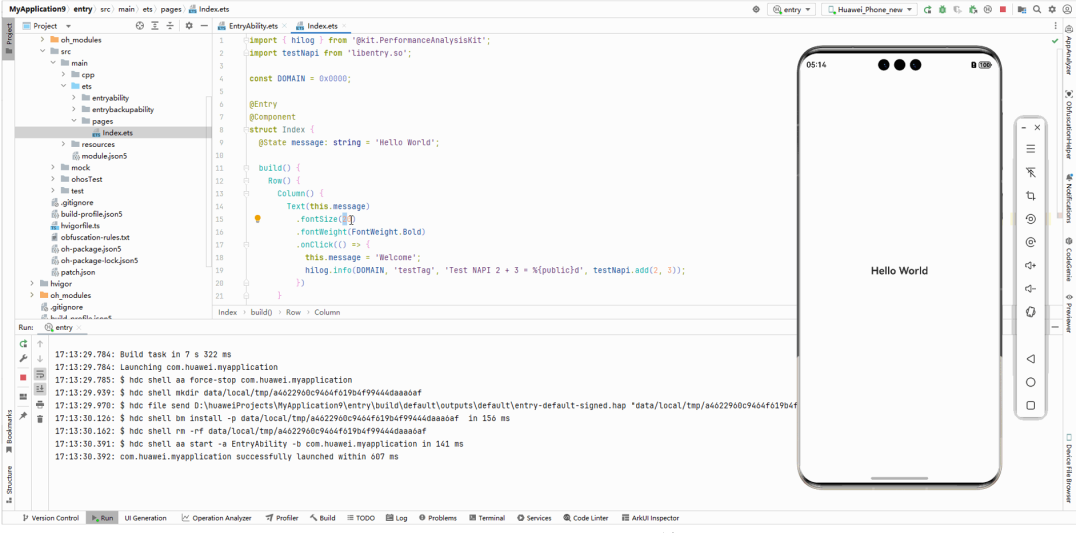The height and width of the screenshot is (533, 1080).
Task: Take emulator screenshot with crop icon
Action: [1030, 196]
